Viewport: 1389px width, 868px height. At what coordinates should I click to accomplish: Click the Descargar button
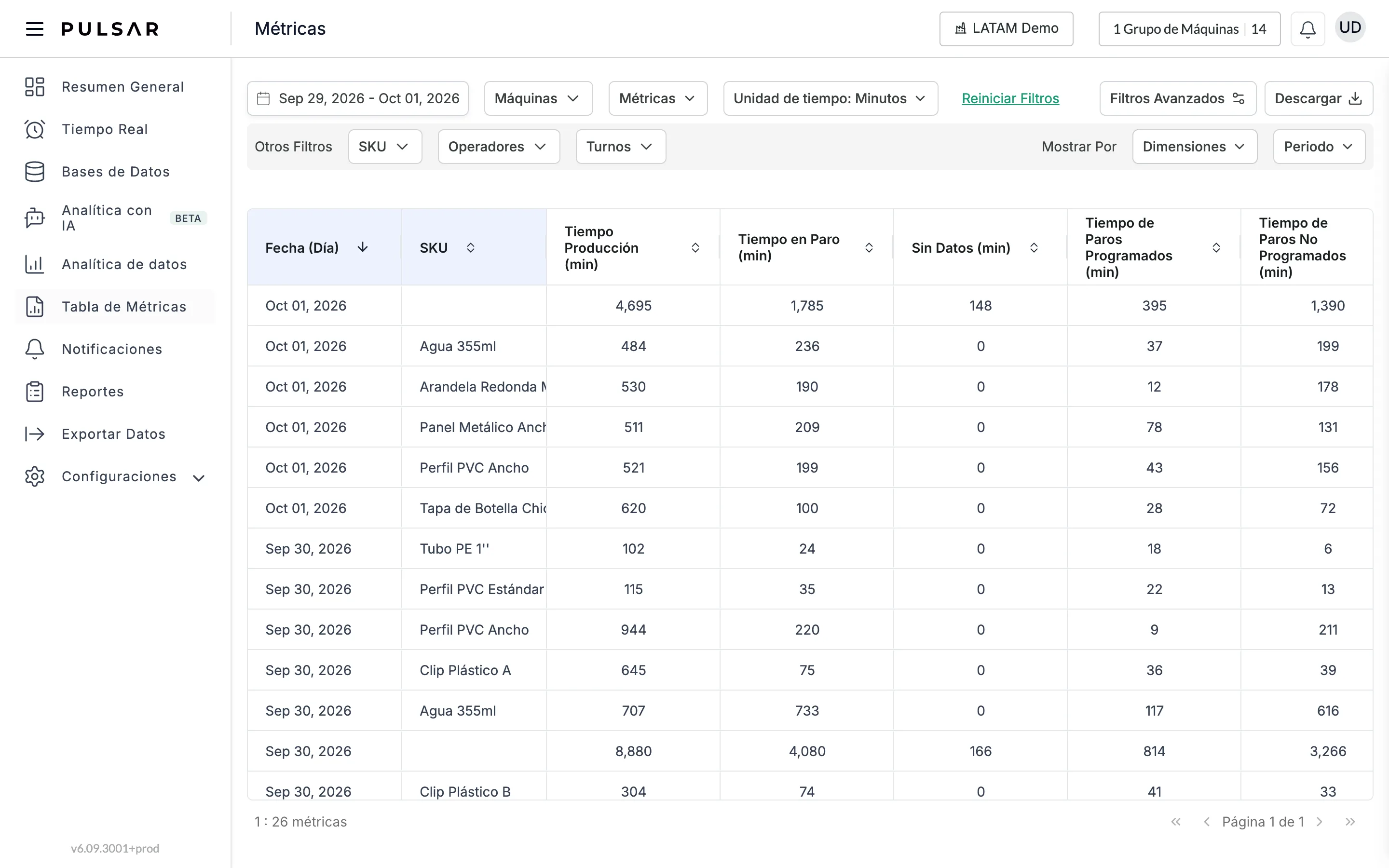pyautogui.click(x=1319, y=98)
